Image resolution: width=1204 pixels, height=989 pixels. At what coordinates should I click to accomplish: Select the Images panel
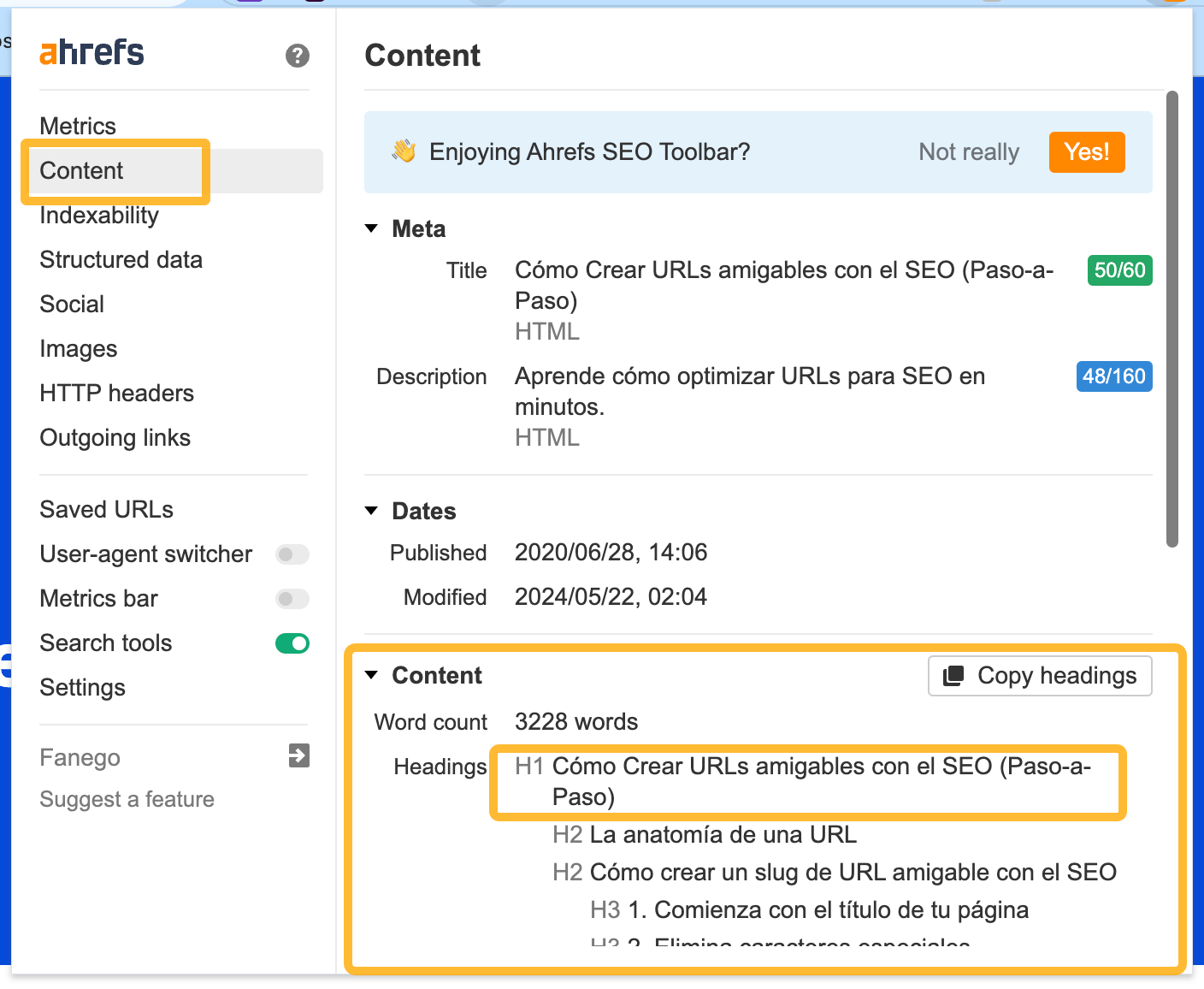point(78,348)
